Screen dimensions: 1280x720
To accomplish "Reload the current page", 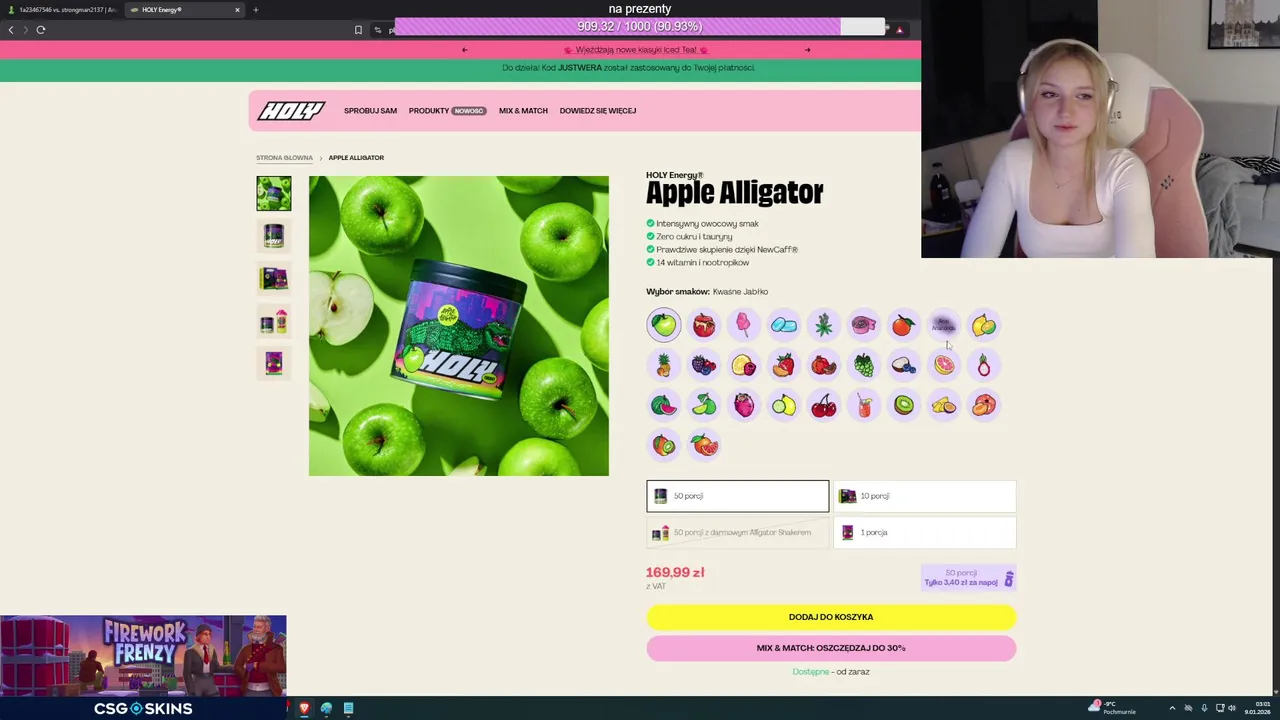I will [41, 30].
